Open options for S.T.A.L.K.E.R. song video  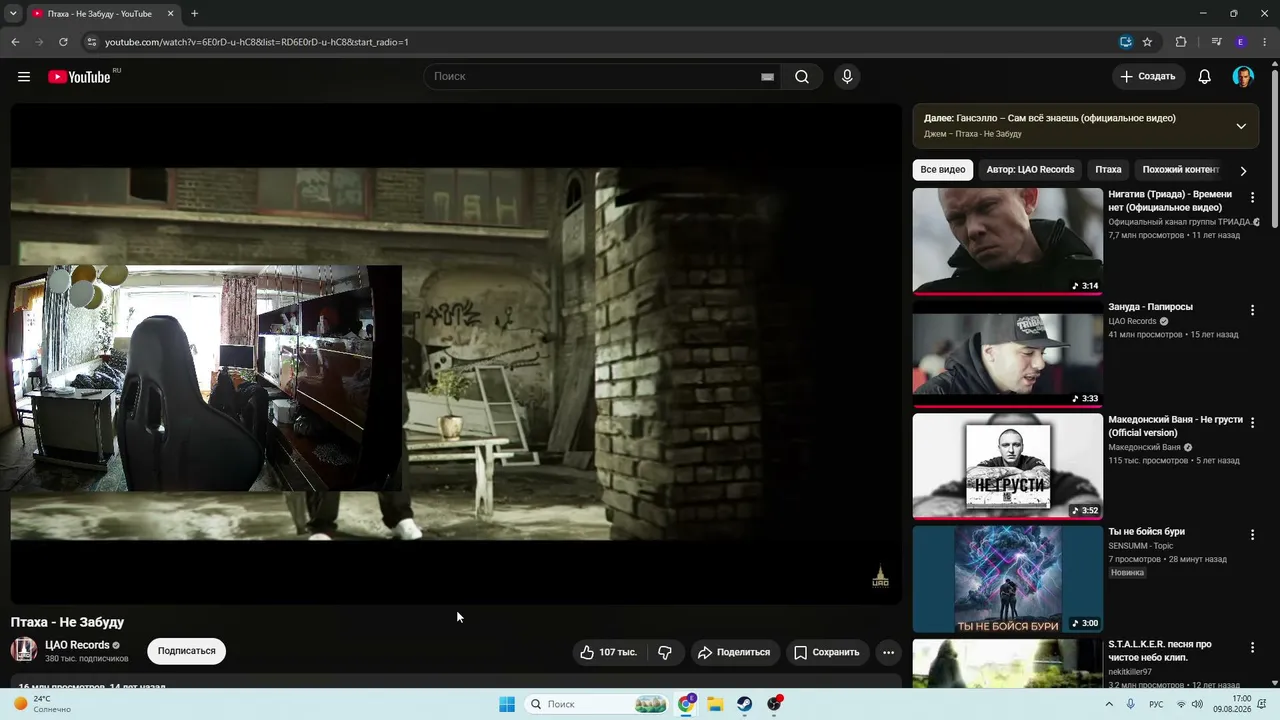[x=1252, y=648]
